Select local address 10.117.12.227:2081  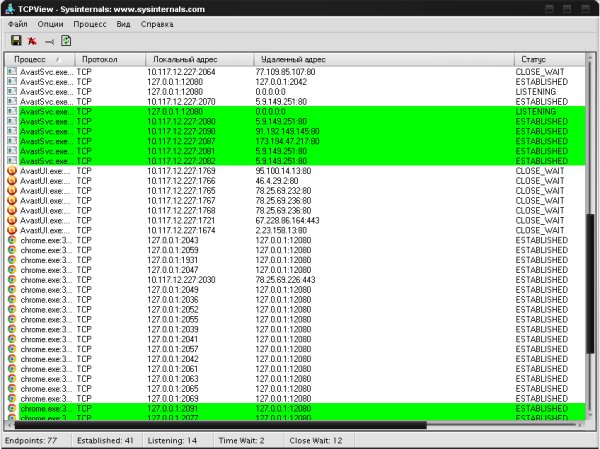181,151
